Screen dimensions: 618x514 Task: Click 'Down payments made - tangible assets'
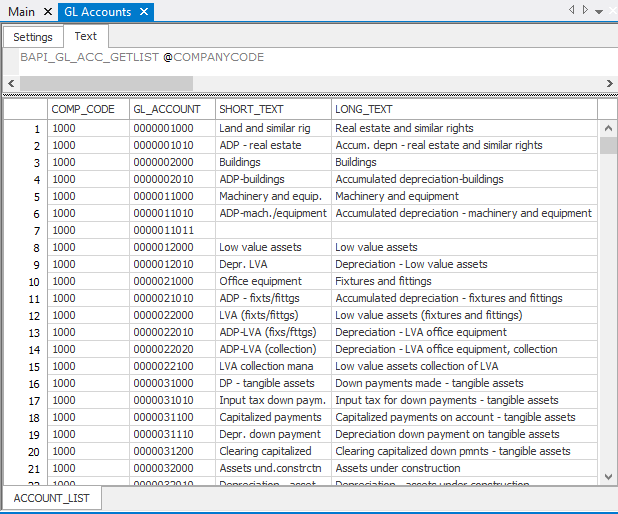coord(464,383)
